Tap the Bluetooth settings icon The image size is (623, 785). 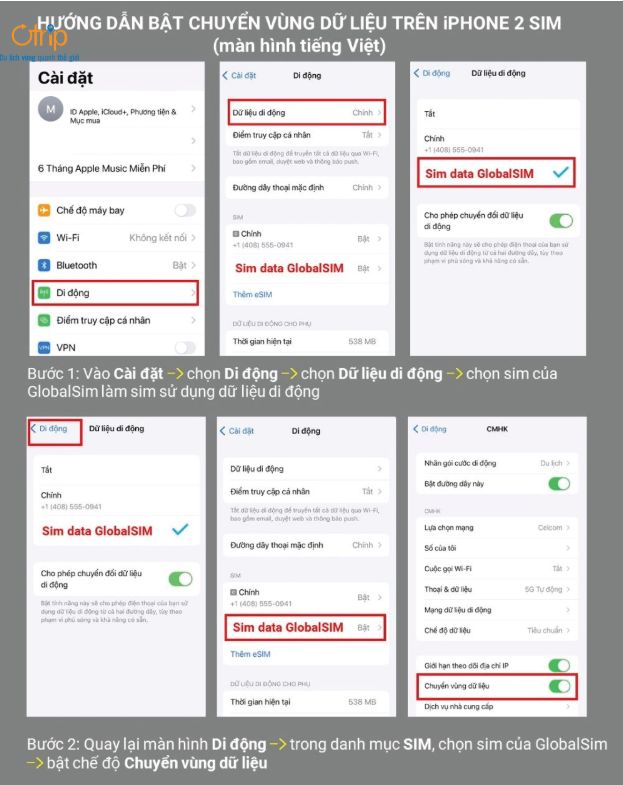click(x=44, y=265)
